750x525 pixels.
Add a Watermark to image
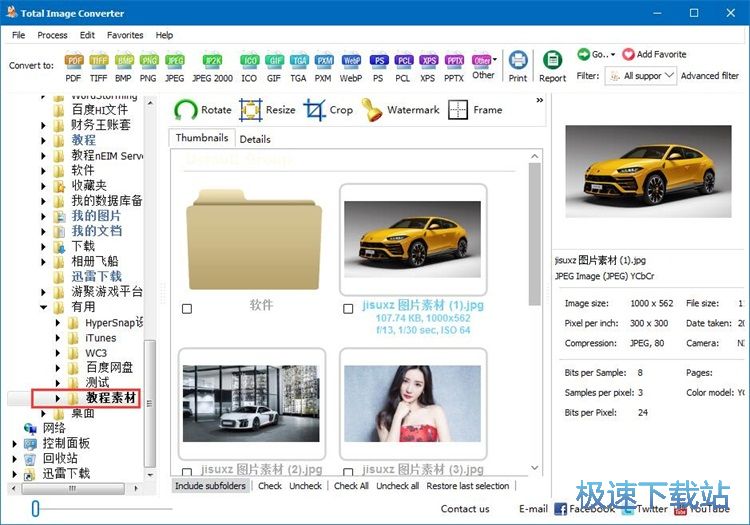[400, 110]
